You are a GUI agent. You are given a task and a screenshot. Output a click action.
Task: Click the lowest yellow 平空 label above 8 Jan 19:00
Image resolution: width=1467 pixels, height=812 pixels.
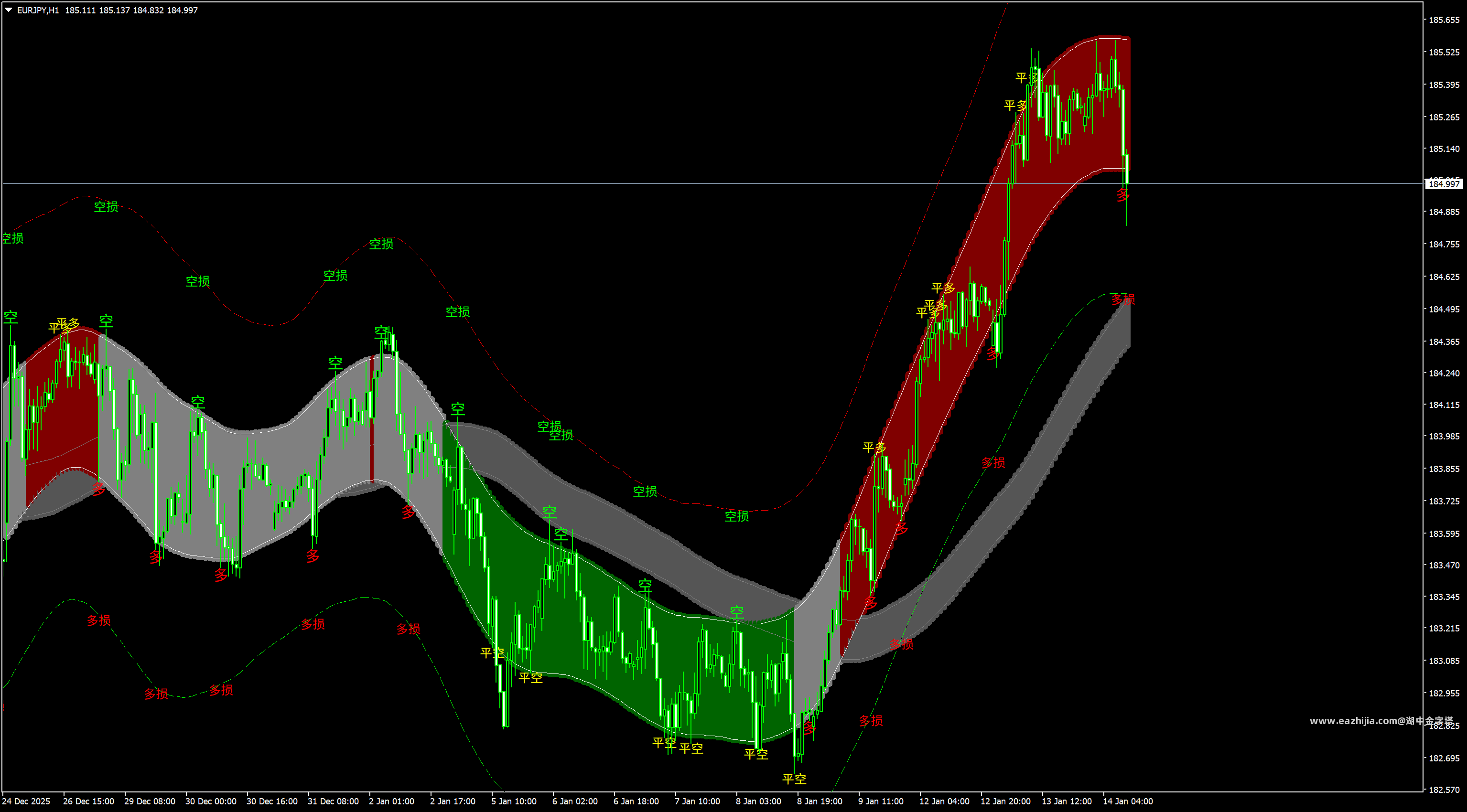tap(795, 779)
